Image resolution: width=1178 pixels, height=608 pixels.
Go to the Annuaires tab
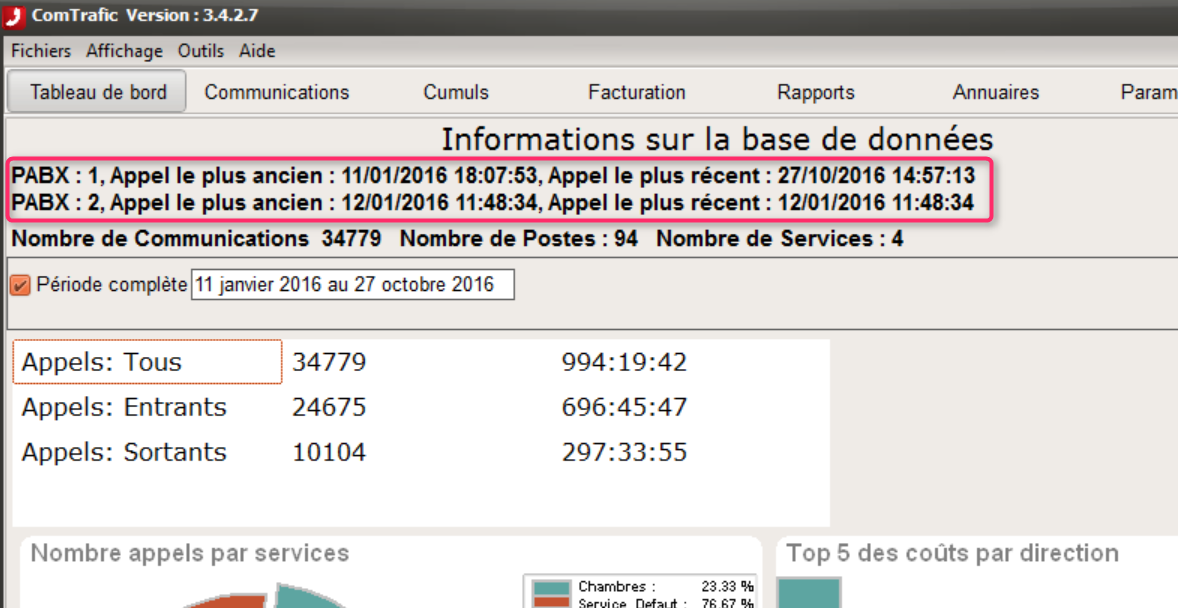click(x=995, y=92)
